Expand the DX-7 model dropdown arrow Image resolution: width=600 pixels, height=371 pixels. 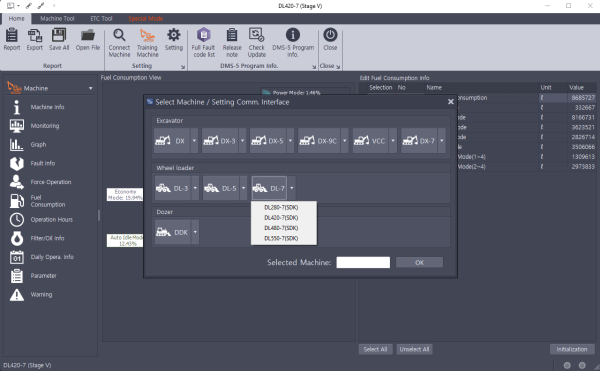(x=442, y=141)
